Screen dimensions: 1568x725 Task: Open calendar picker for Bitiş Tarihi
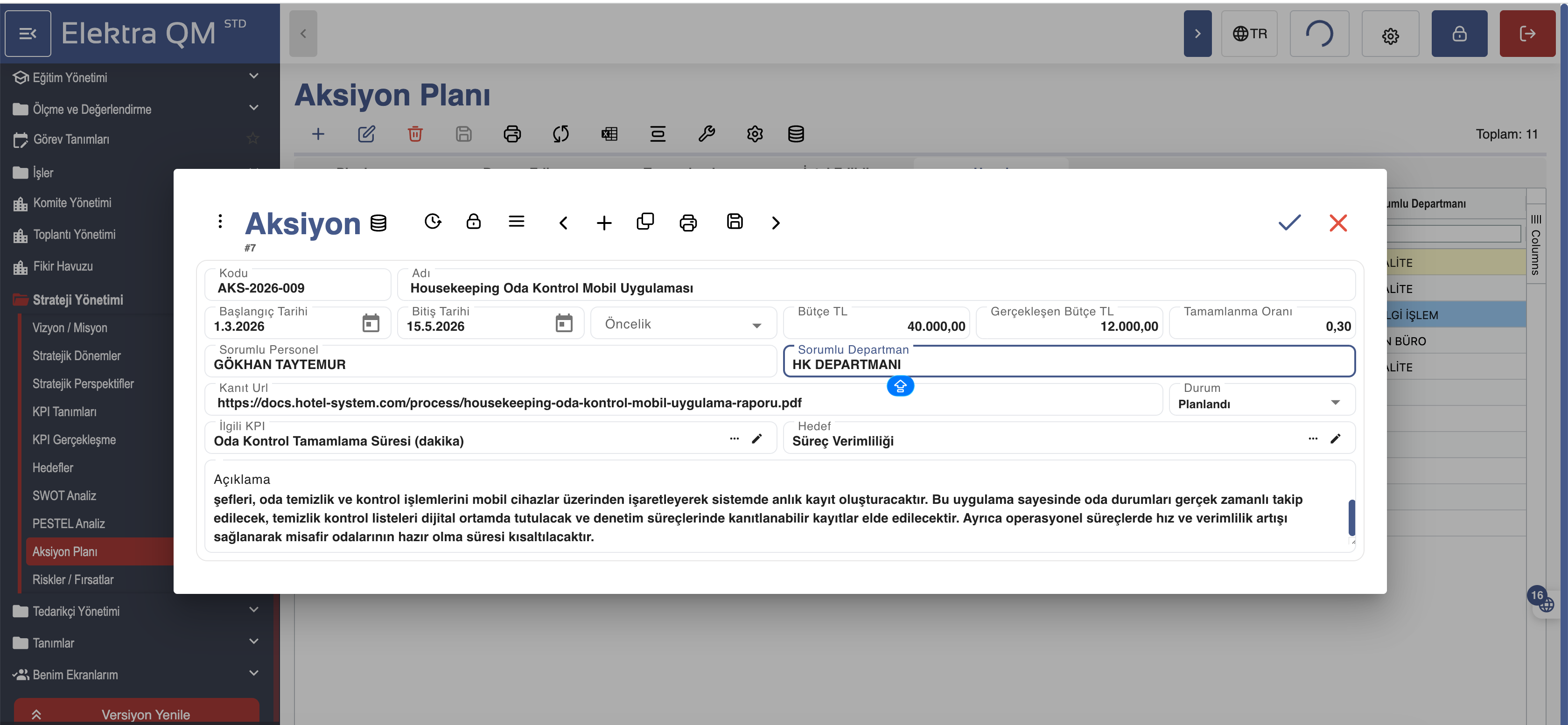[564, 323]
